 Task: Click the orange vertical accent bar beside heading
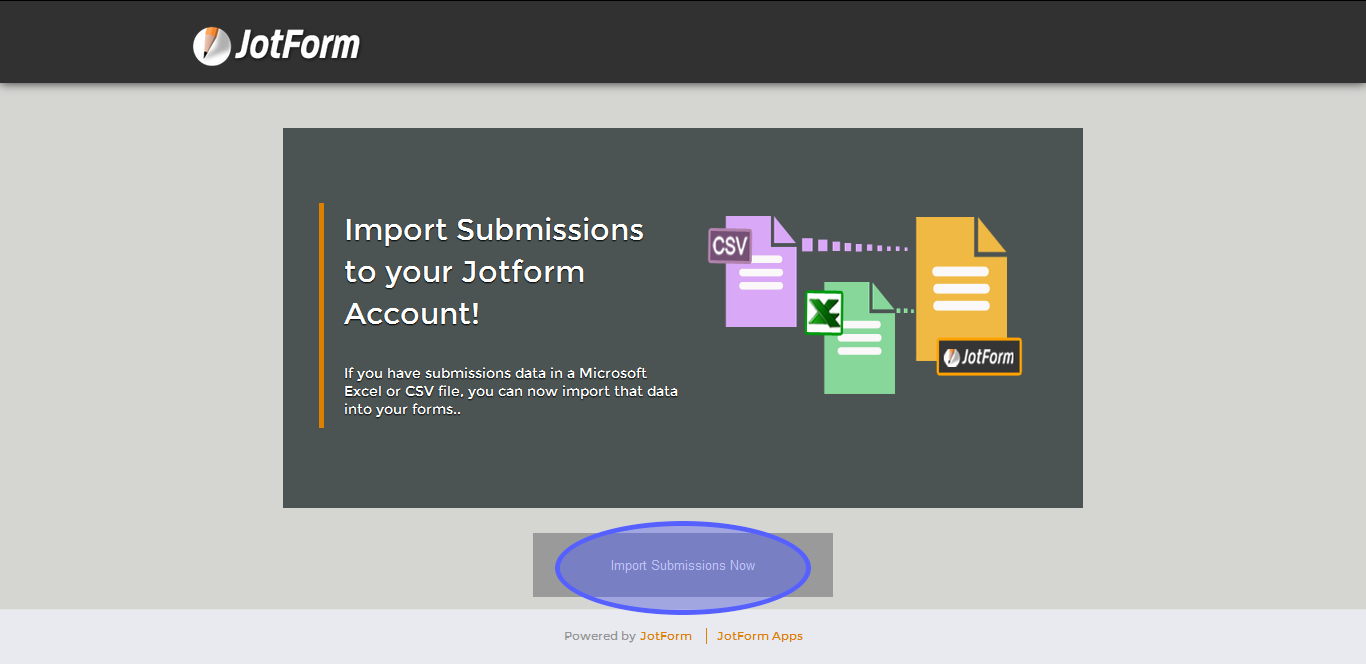(x=321, y=315)
